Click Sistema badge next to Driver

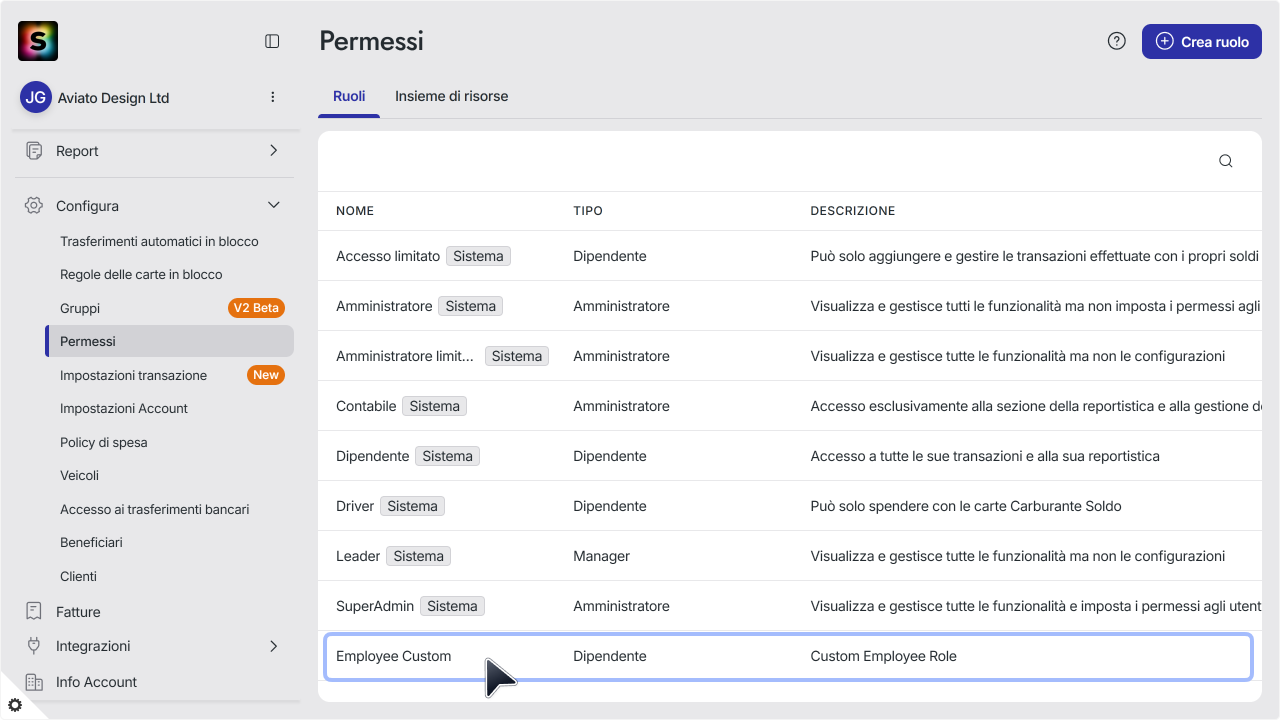click(412, 506)
